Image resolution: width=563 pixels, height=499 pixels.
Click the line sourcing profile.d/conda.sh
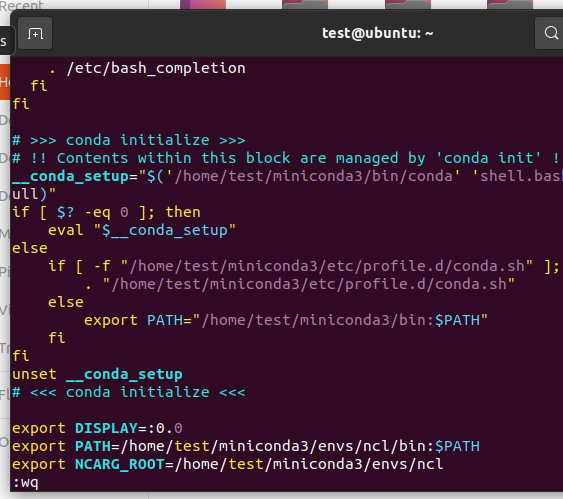point(300,284)
